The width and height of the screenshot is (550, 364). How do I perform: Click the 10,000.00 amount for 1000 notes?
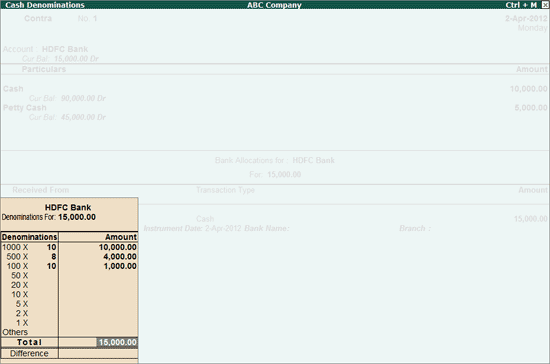[118, 247]
